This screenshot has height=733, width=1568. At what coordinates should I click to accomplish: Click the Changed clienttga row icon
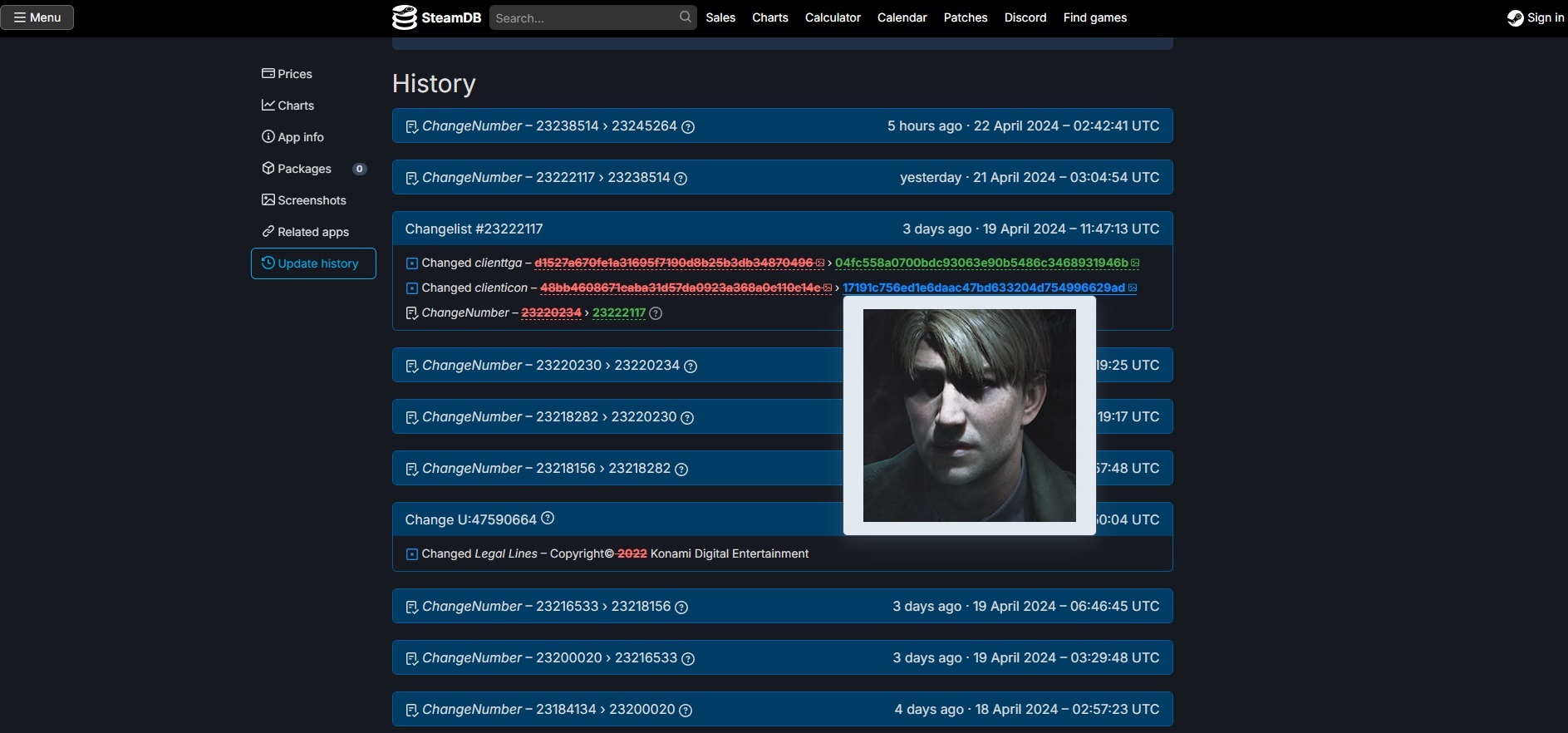click(x=411, y=263)
